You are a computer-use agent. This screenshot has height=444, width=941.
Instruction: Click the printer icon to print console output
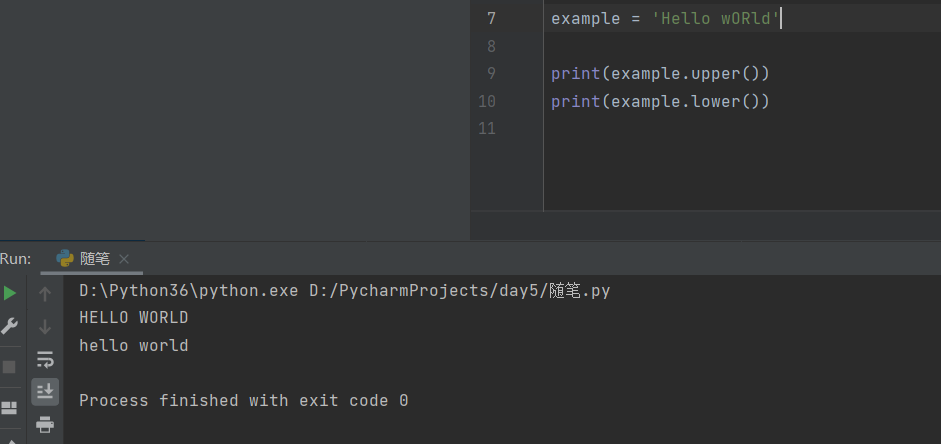click(x=44, y=424)
